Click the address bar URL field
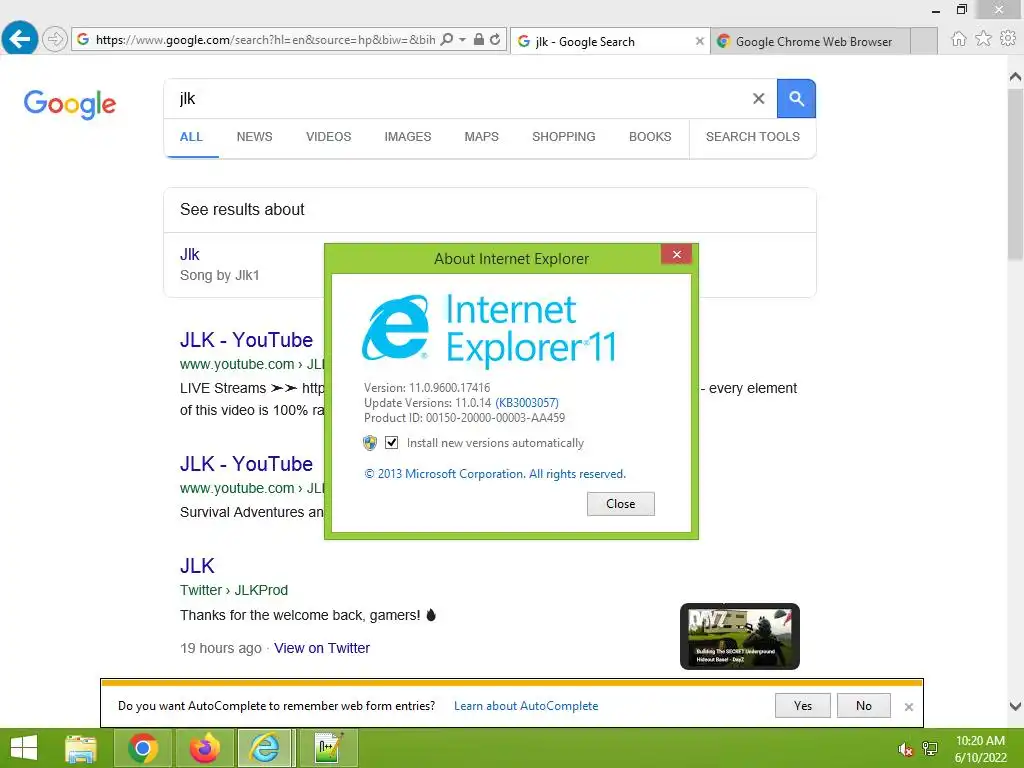The height and width of the screenshot is (768, 1024). [x=264, y=40]
